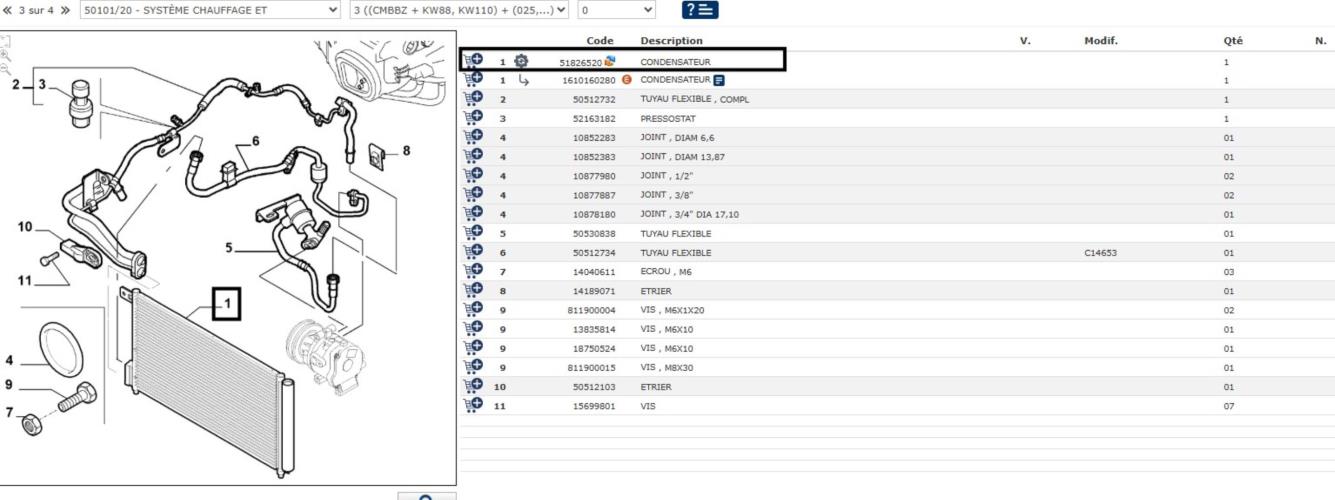The image size is (1335, 500).
Task: Add part 51826520 to cart
Action: coord(474,61)
